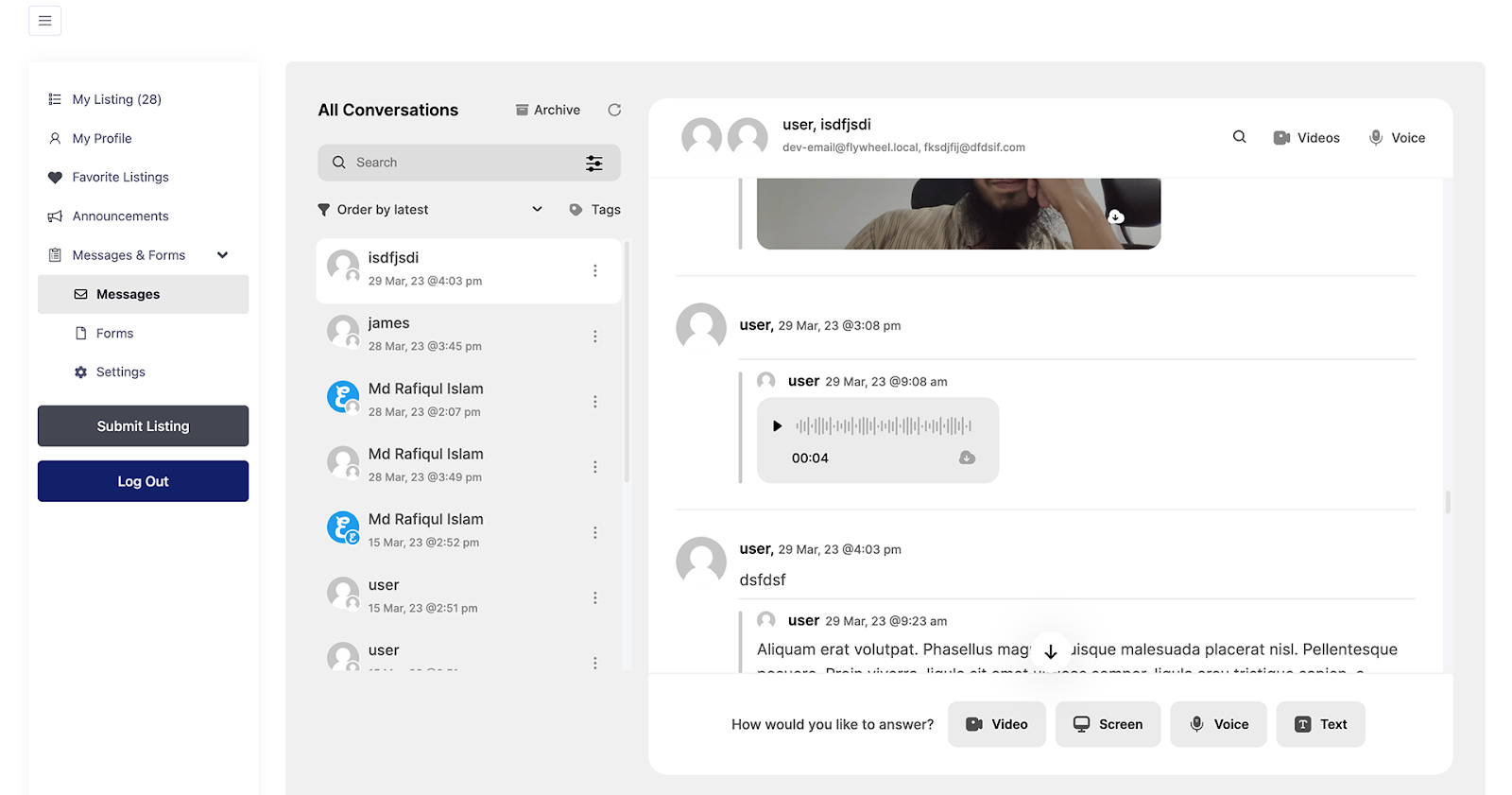Open options for user 2:51 pm conversation
The height and width of the screenshot is (795, 1512).
tap(595, 597)
